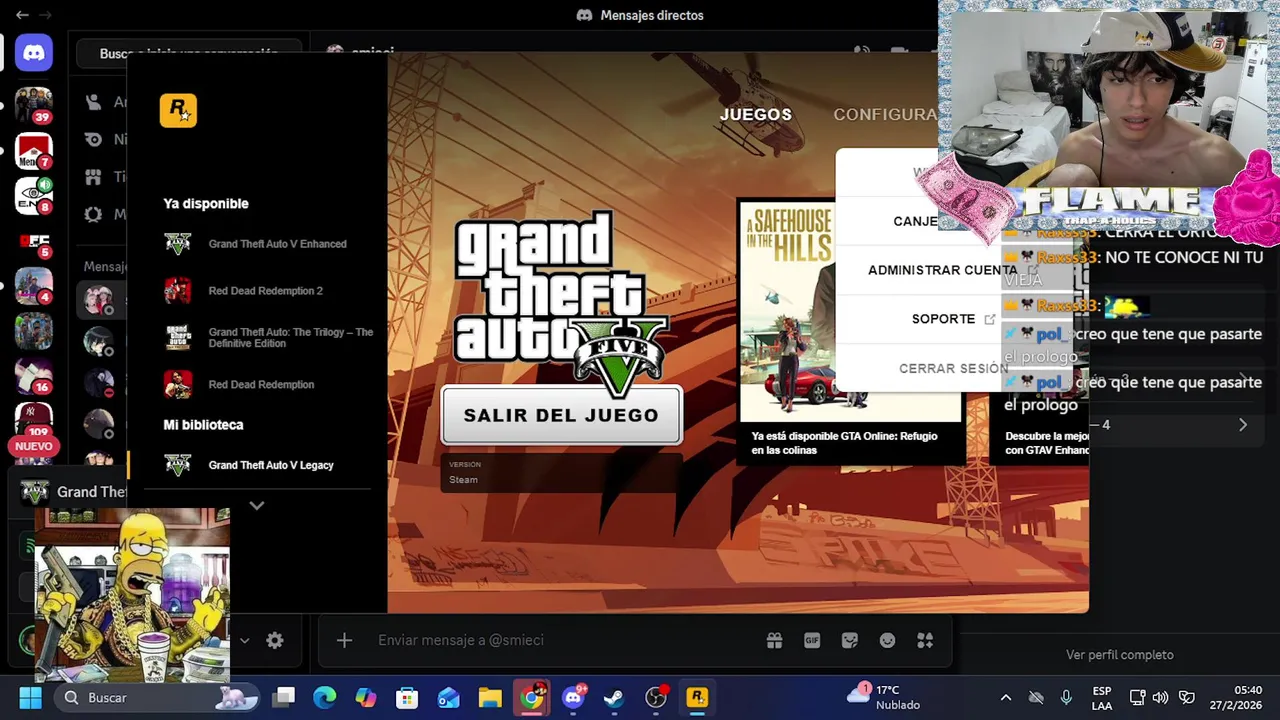1280x720 pixels.
Task: Click the SALIR DEL JUEGO button
Action: (561, 415)
